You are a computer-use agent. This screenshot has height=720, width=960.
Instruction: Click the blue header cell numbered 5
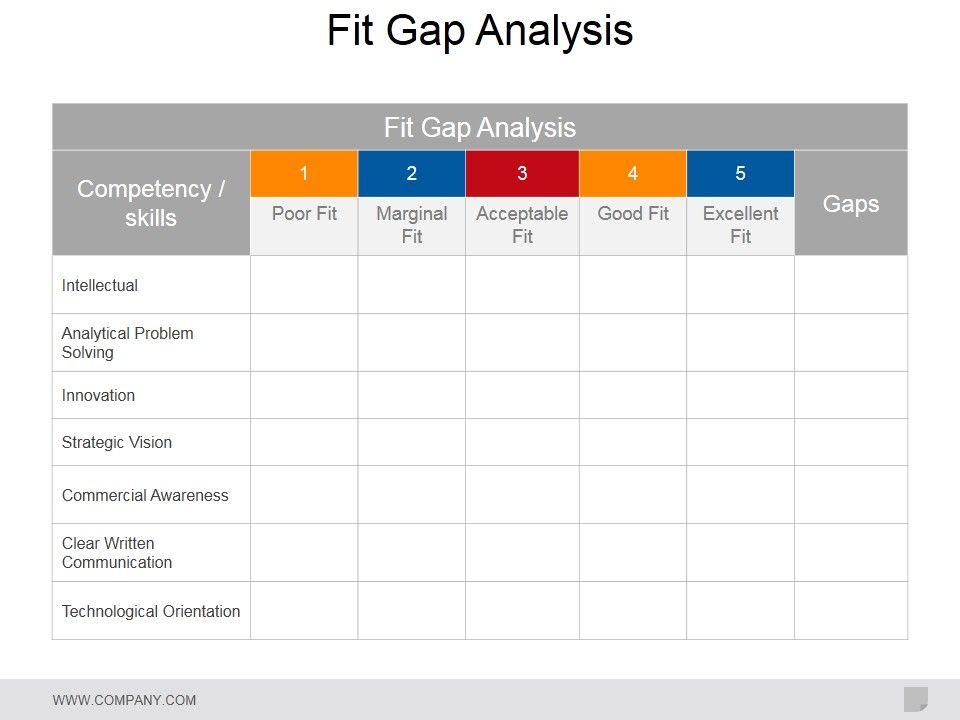(740, 174)
